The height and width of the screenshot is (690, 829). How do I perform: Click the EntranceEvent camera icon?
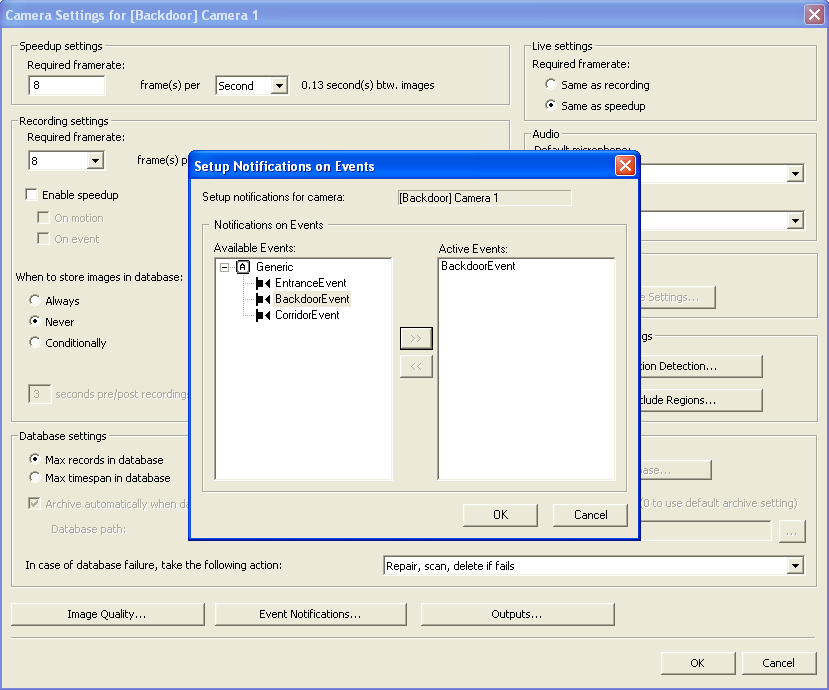coord(263,283)
